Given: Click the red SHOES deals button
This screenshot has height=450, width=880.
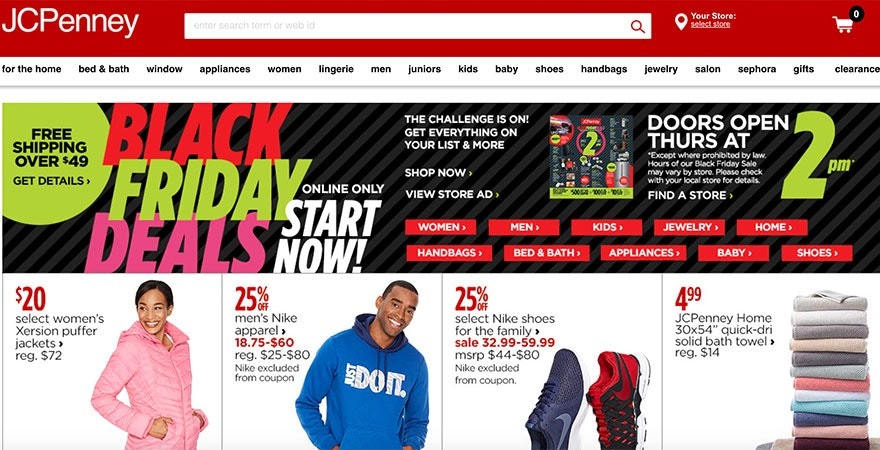Looking at the screenshot, I should 817,253.
